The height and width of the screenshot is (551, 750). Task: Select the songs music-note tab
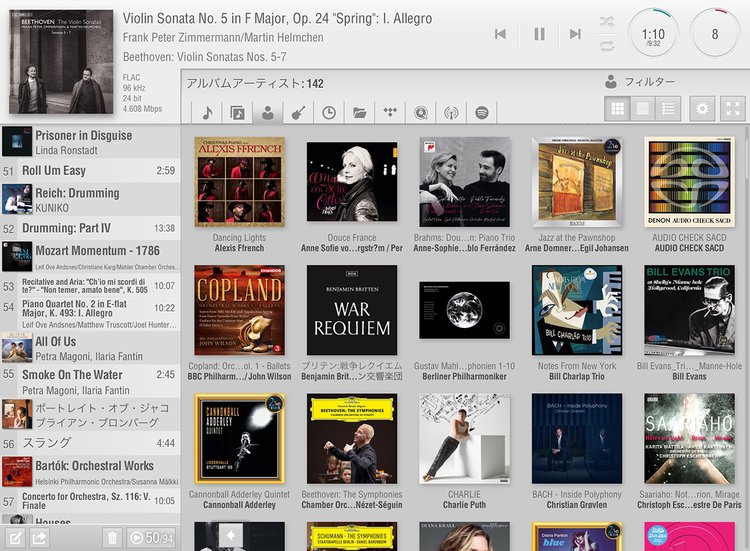coord(207,112)
